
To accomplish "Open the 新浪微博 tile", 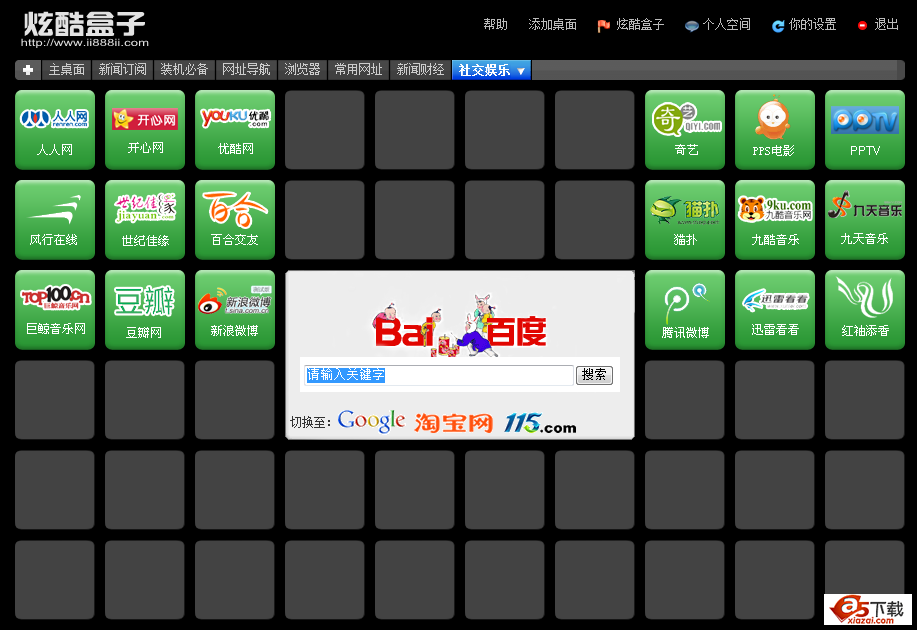I will coord(235,309).
